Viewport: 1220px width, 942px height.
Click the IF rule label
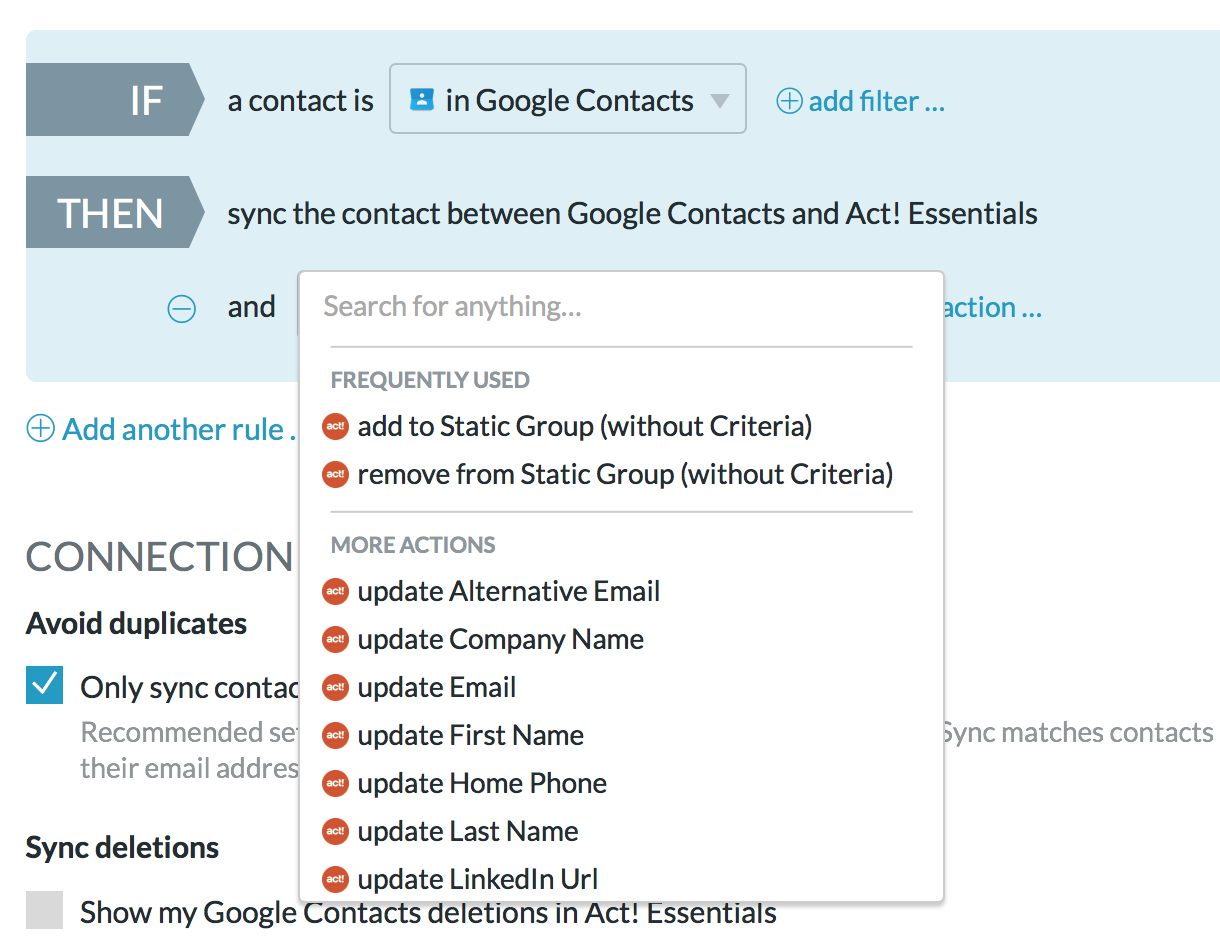(115, 100)
